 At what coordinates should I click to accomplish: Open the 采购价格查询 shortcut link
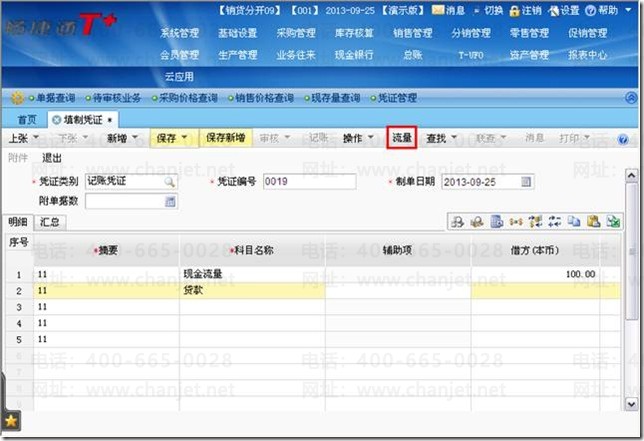[x=188, y=98]
